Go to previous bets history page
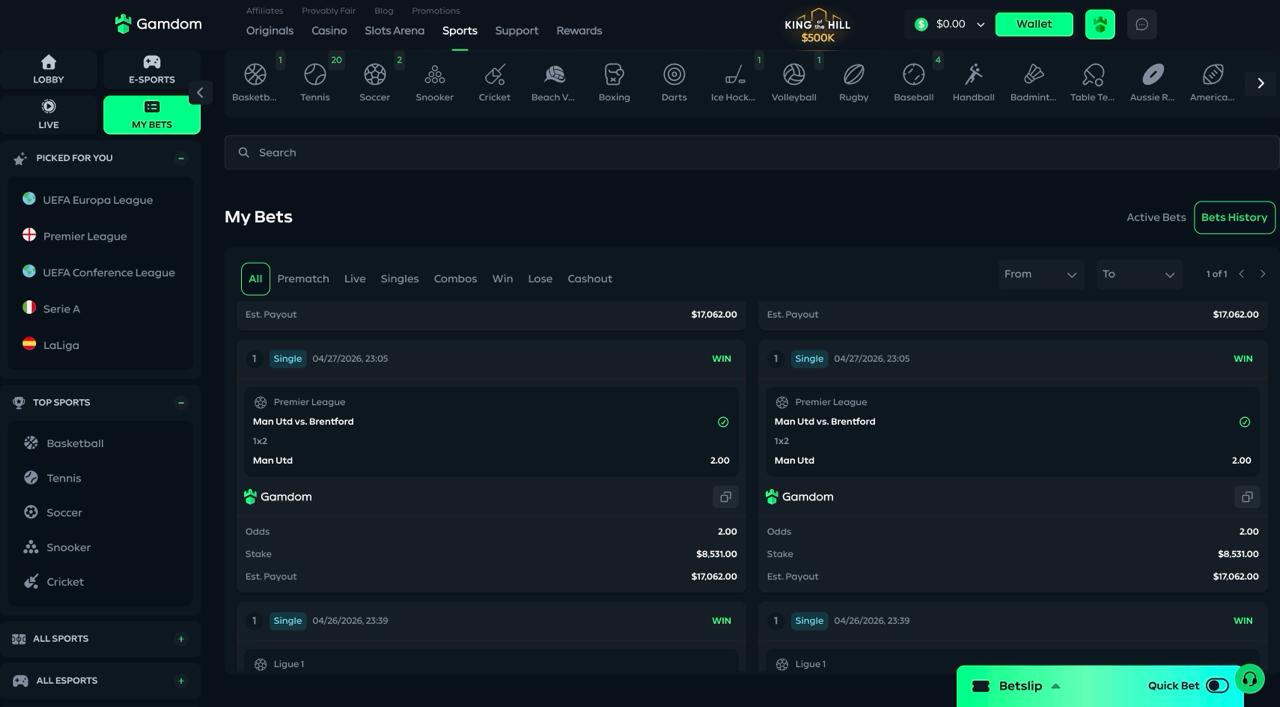1280x707 pixels. point(1242,274)
